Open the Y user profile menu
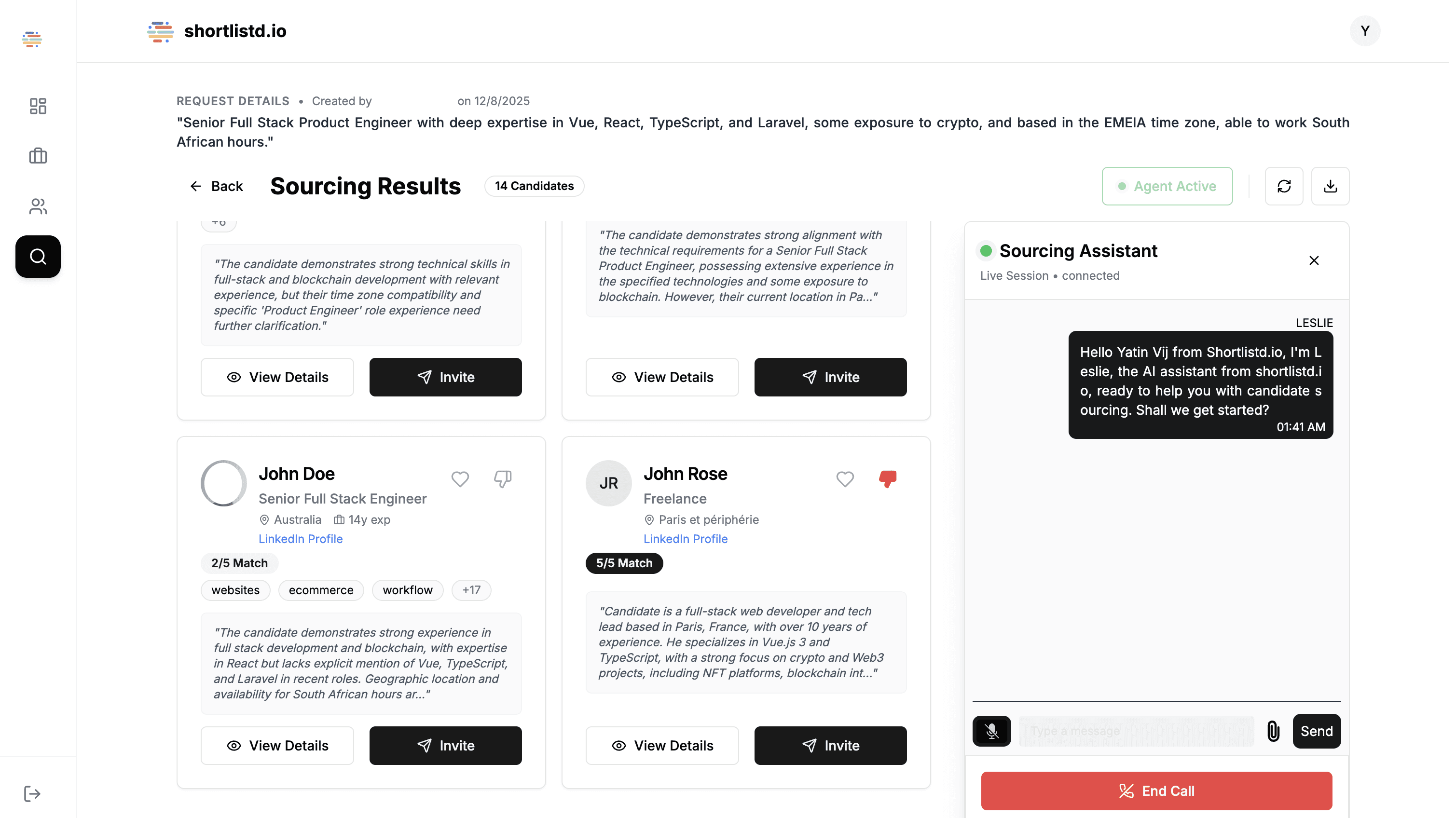Screen dimensions: 1456x818 [x=1365, y=30]
